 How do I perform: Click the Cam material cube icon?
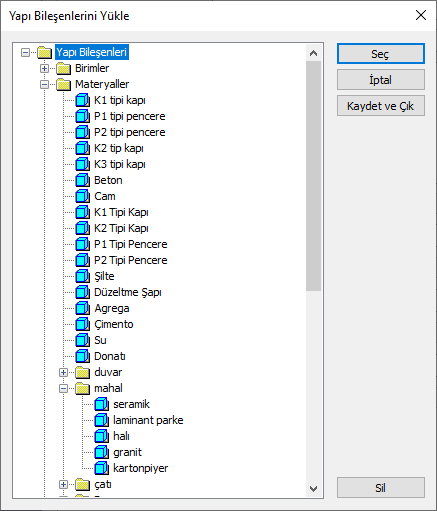pos(82,196)
